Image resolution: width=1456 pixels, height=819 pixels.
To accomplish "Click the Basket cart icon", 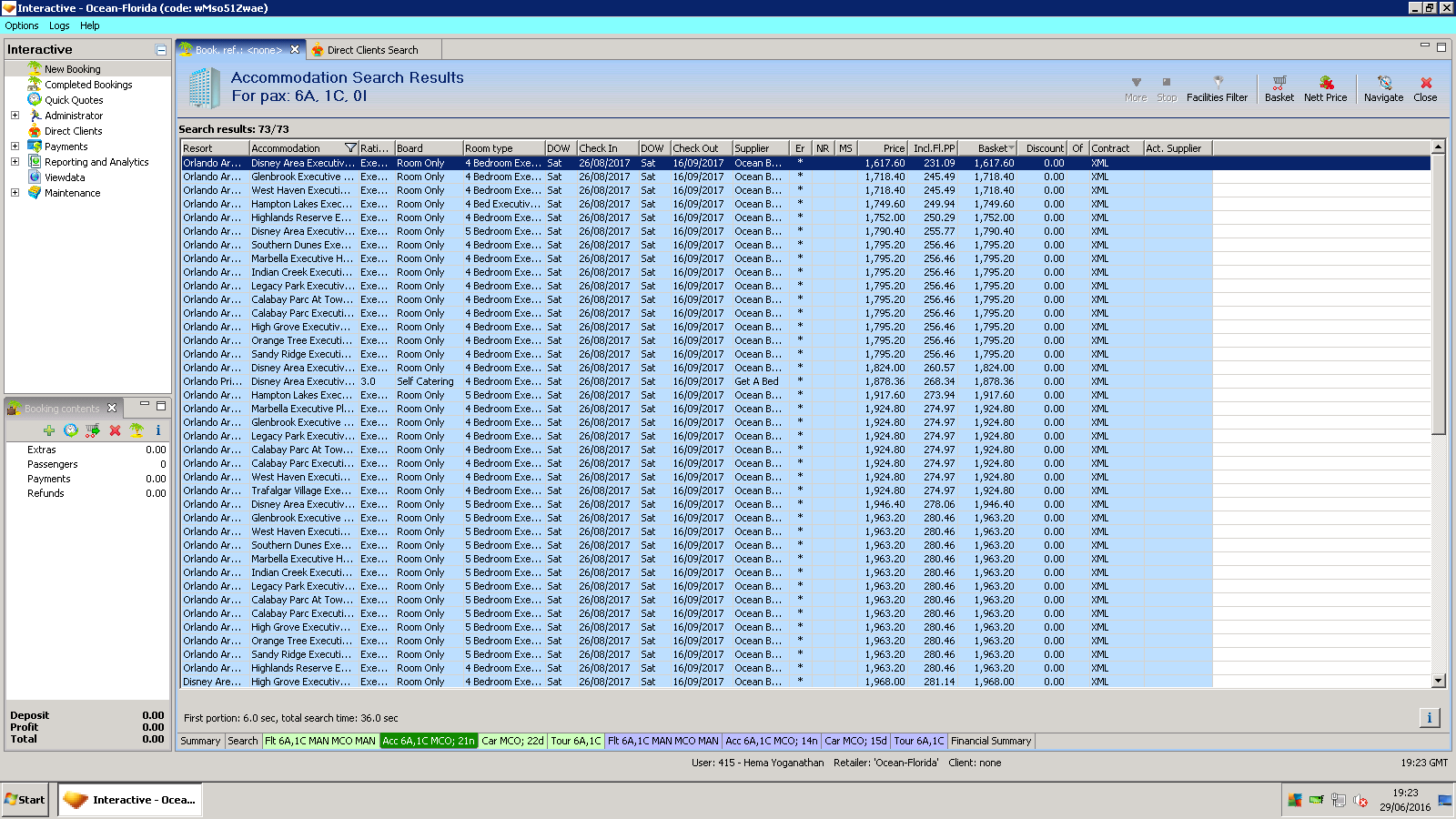I will pos(1279,87).
